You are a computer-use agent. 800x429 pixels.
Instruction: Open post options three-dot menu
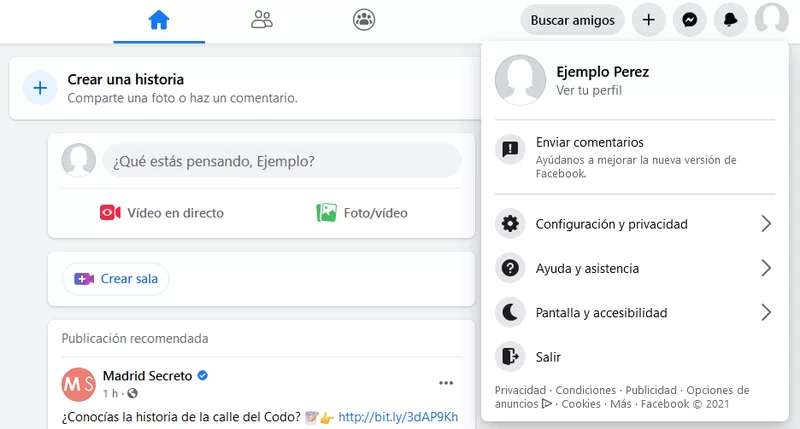[x=446, y=383]
